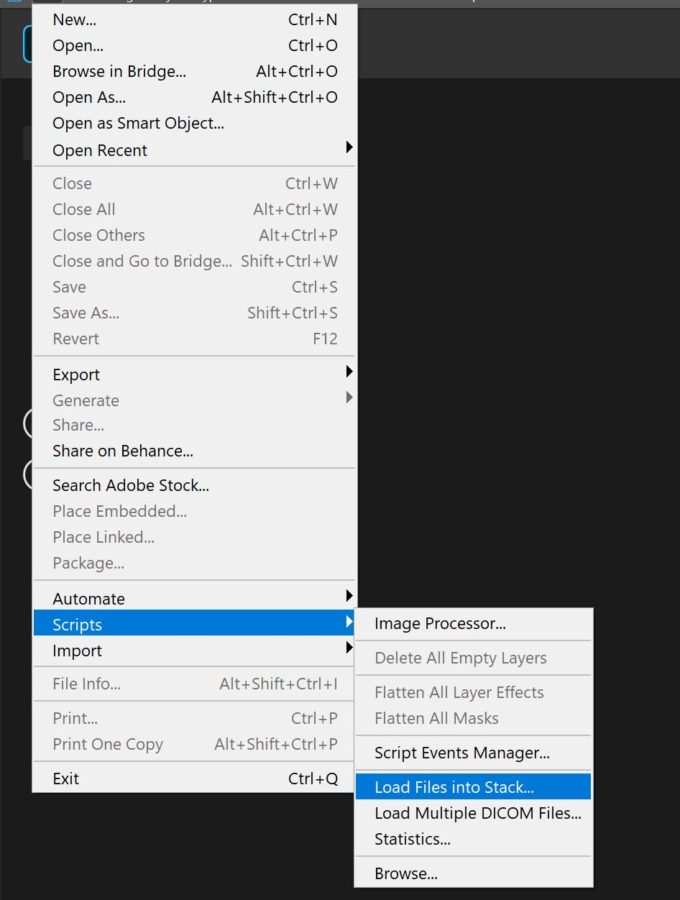Click Delete All Empty Layers
The height and width of the screenshot is (900, 680).
click(473, 658)
